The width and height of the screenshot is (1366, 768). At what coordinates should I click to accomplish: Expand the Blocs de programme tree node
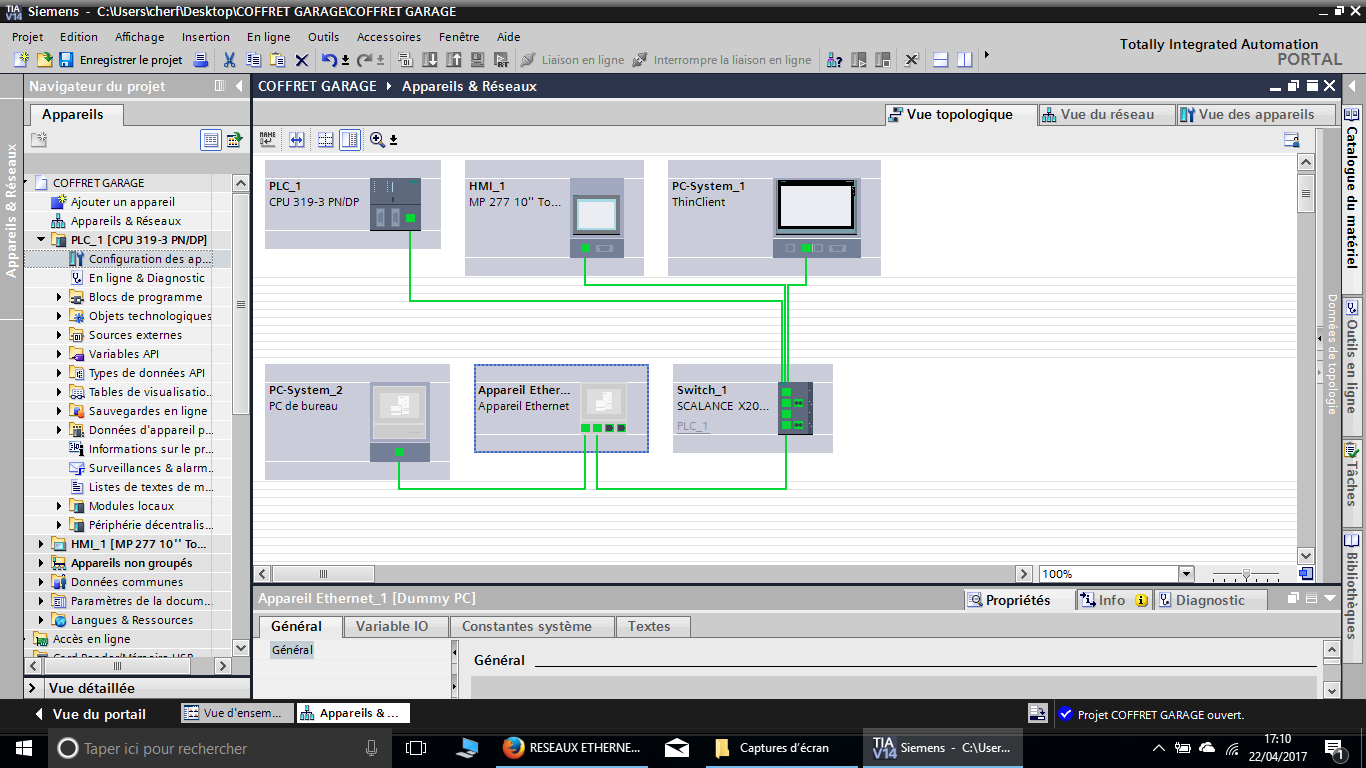coord(59,297)
